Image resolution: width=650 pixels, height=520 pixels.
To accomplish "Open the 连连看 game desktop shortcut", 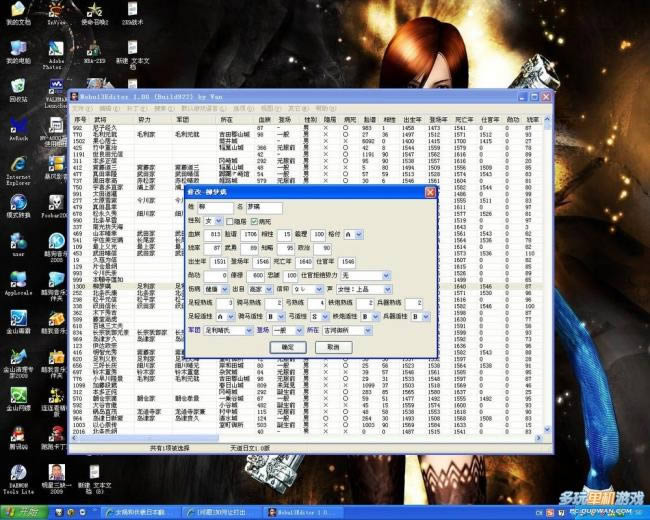I will [x=56, y=403].
